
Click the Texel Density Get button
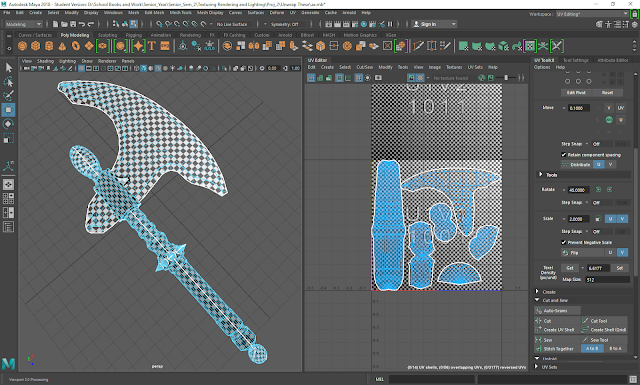click(x=570, y=268)
